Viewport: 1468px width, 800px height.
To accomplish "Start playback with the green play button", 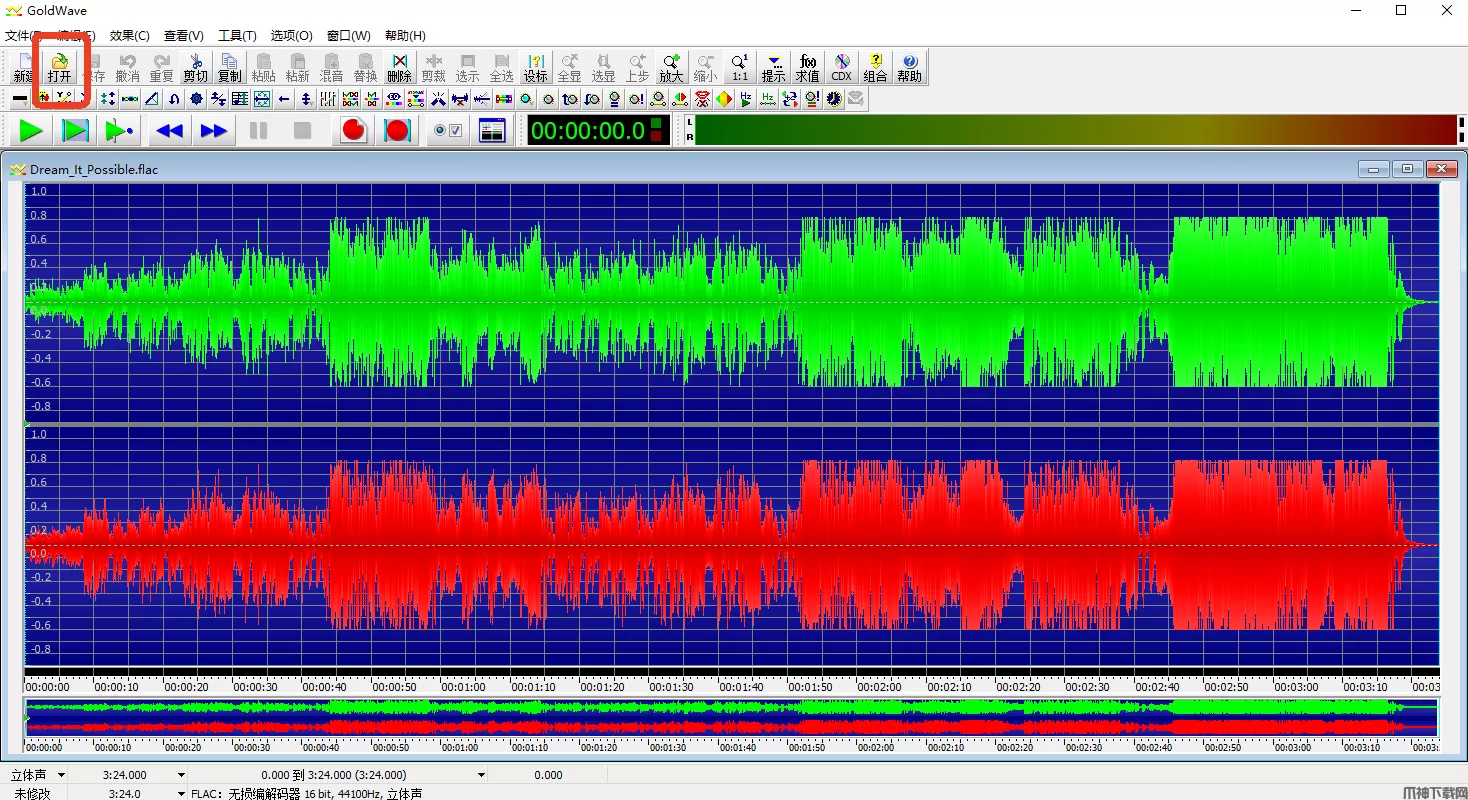I will click(32, 130).
